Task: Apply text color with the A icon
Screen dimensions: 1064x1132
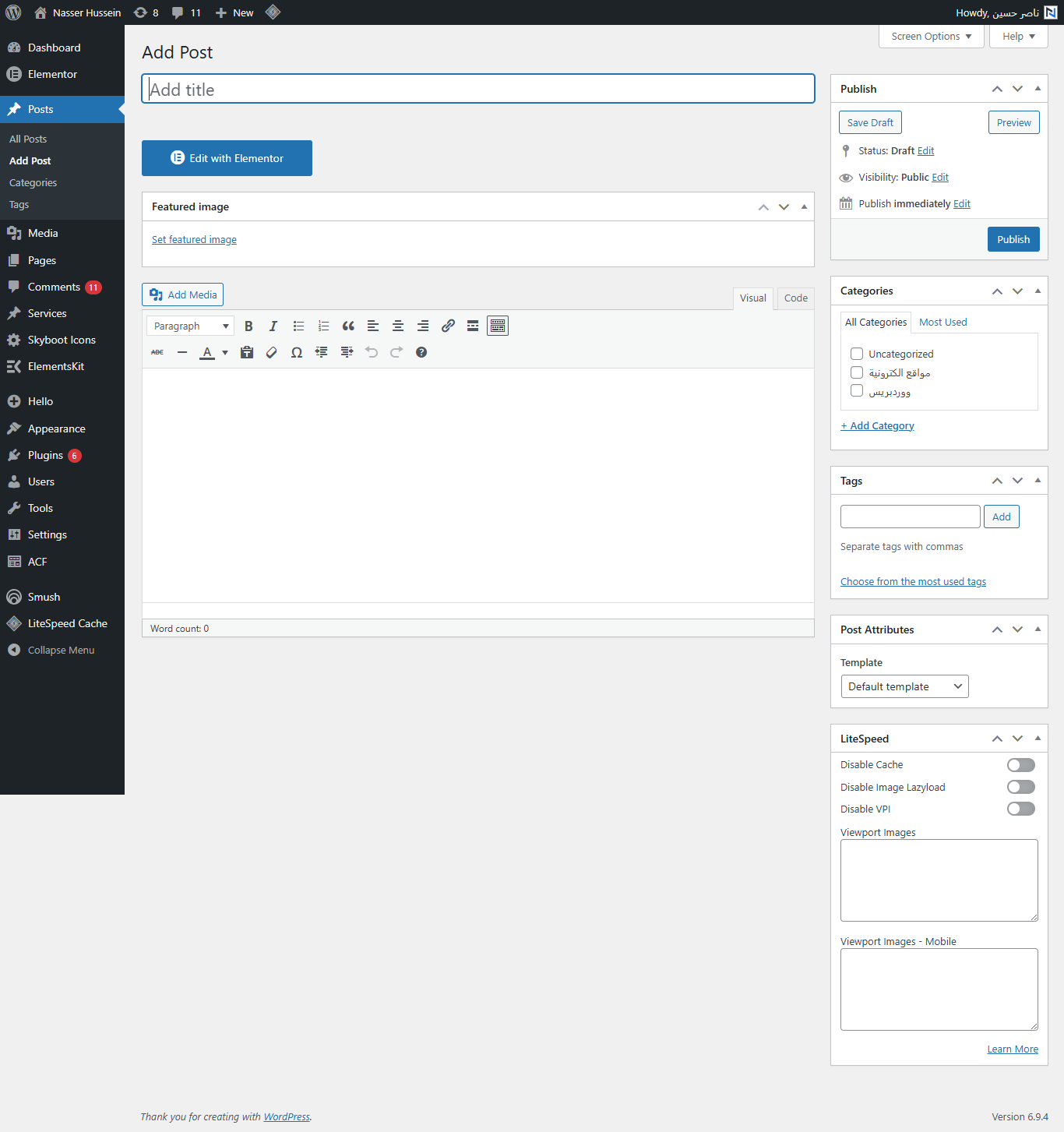Action: pos(207,352)
